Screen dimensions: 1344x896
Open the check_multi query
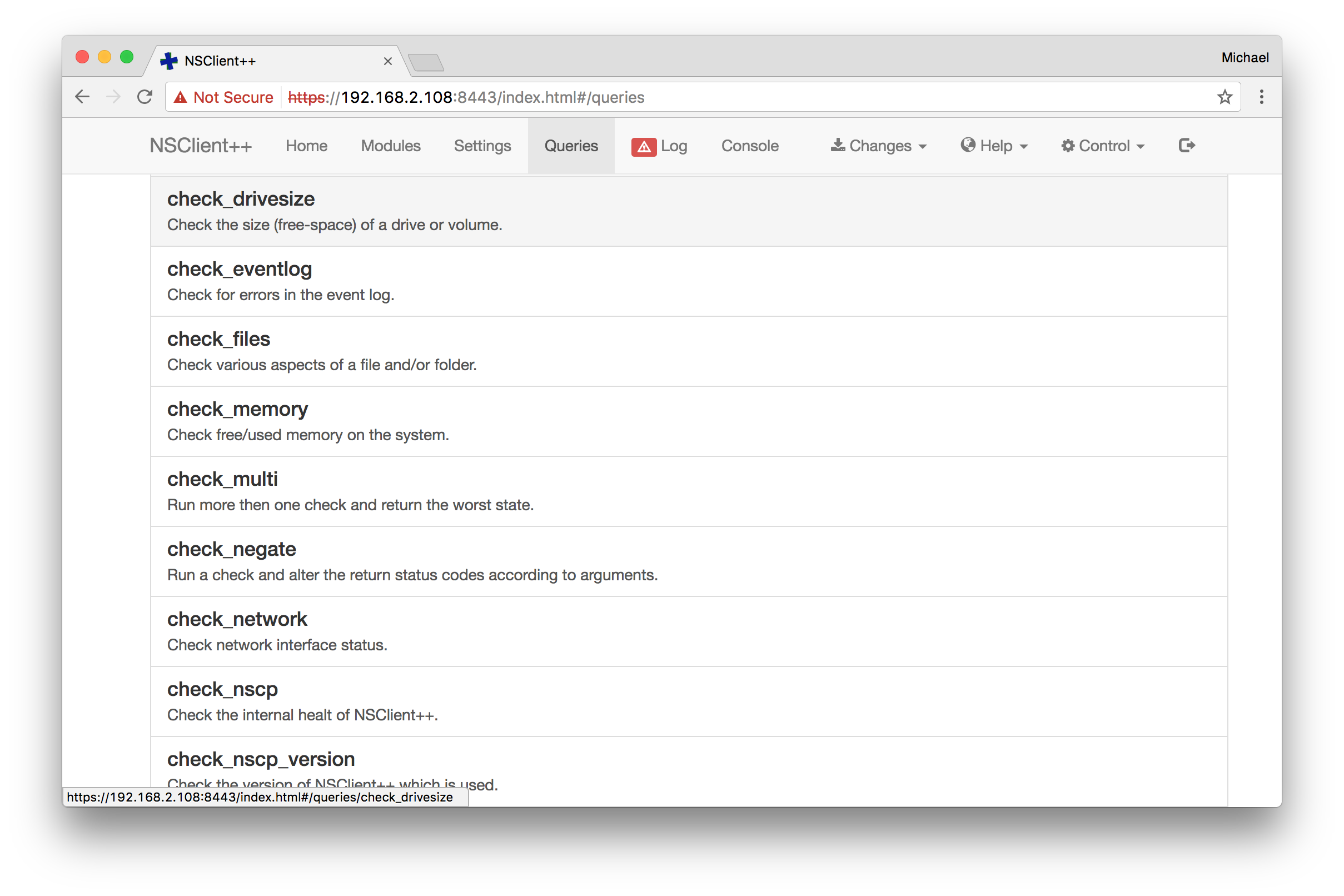(689, 491)
